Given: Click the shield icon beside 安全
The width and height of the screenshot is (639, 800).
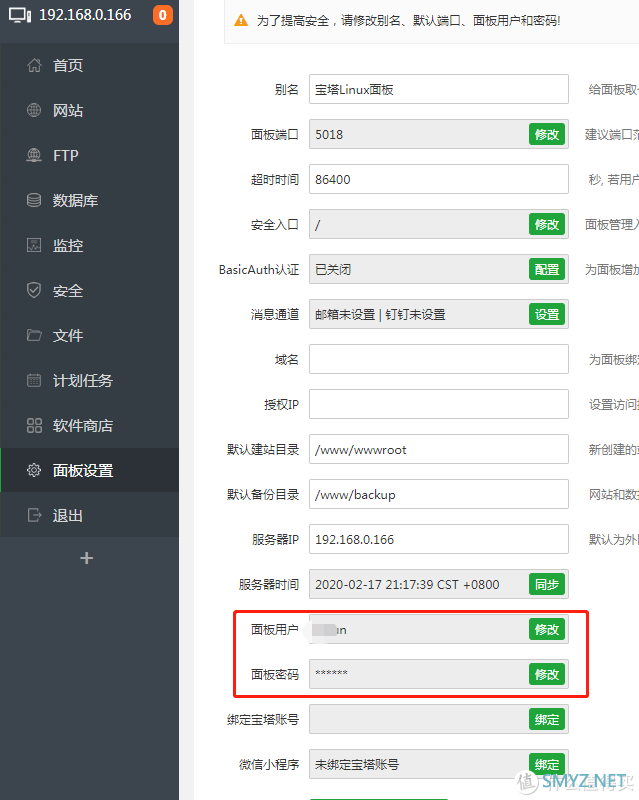Looking at the screenshot, I should (x=34, y=290).
